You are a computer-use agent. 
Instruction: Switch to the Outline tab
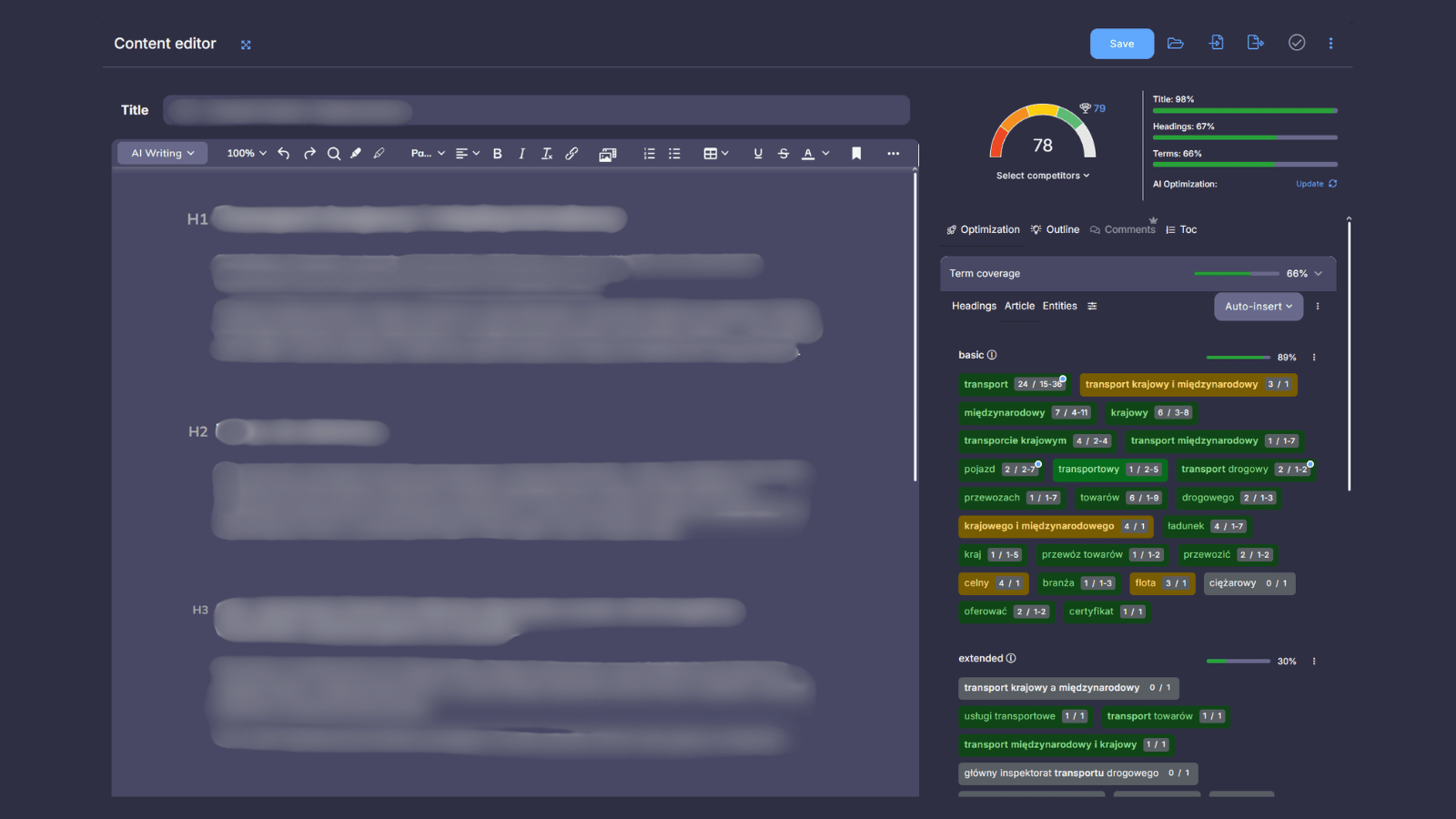1056,229
